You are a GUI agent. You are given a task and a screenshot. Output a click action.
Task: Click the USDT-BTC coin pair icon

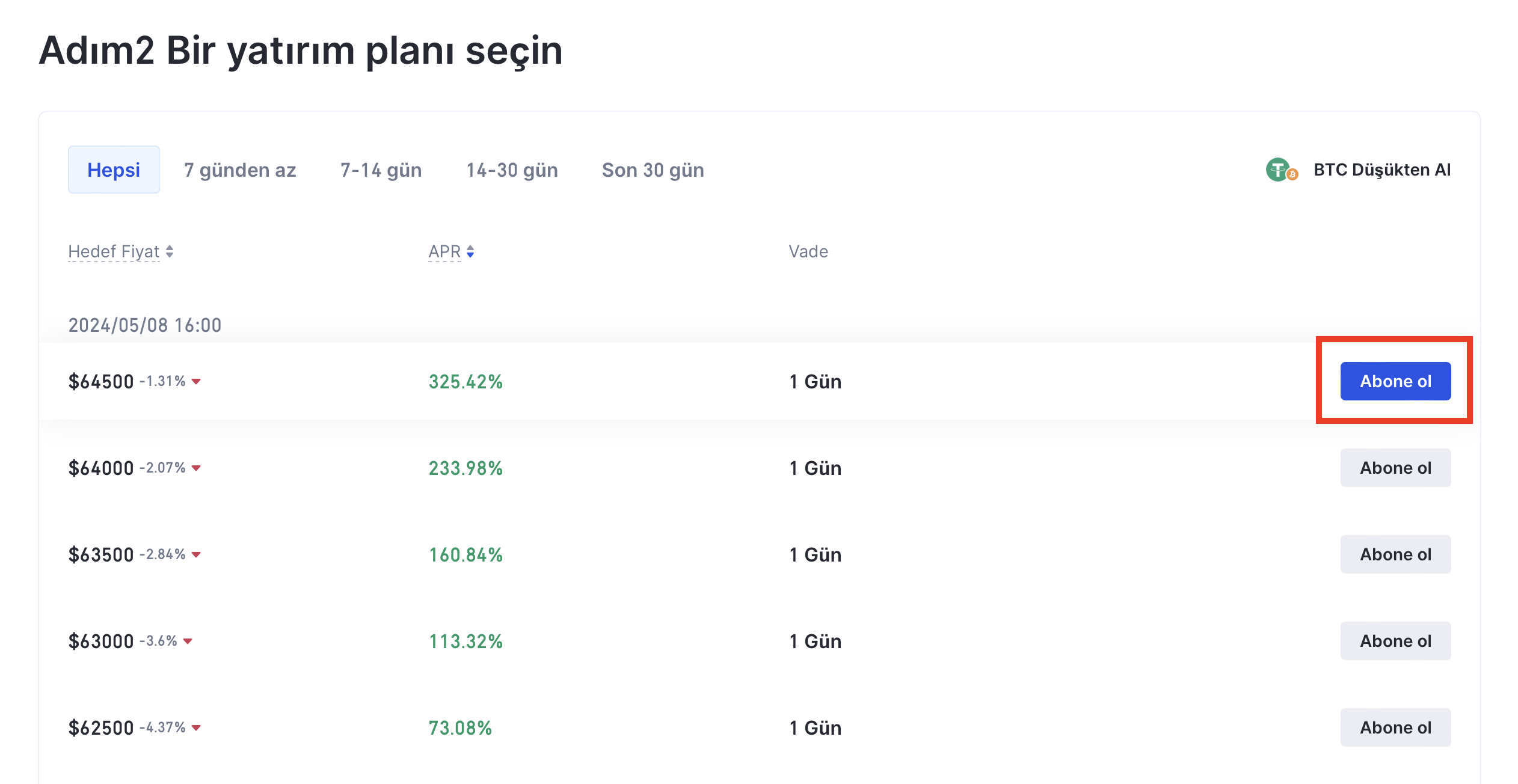[1281, 170]
